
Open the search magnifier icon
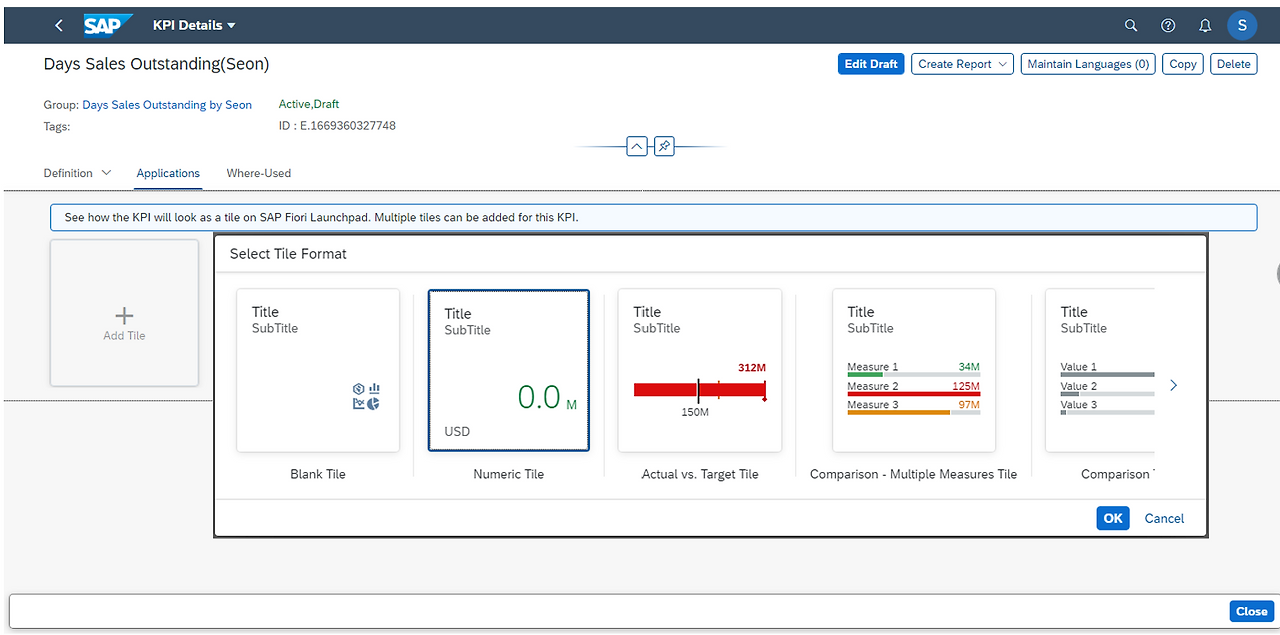pos(1131,26)
